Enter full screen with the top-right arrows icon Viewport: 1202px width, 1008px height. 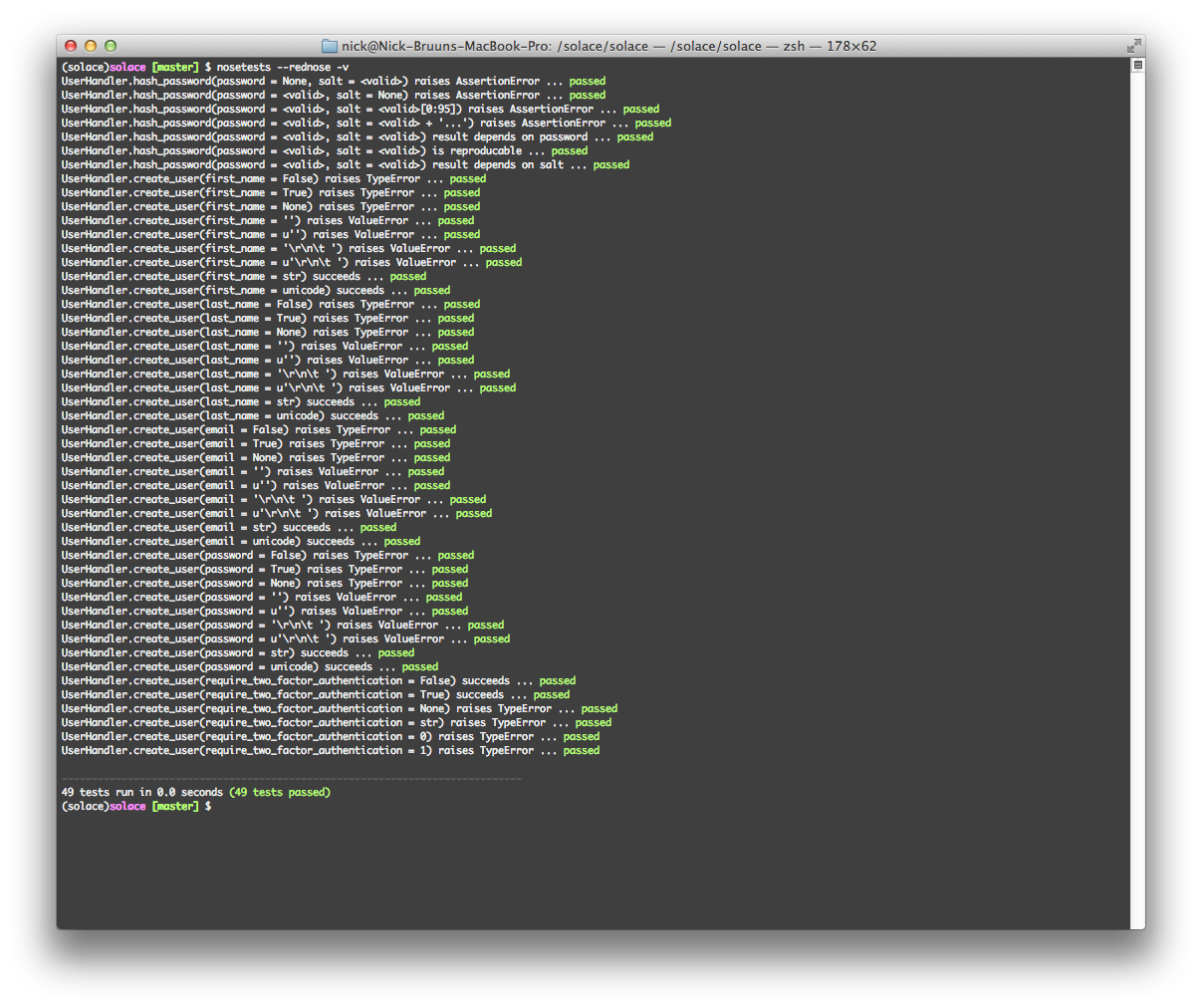coord(1133,46)
